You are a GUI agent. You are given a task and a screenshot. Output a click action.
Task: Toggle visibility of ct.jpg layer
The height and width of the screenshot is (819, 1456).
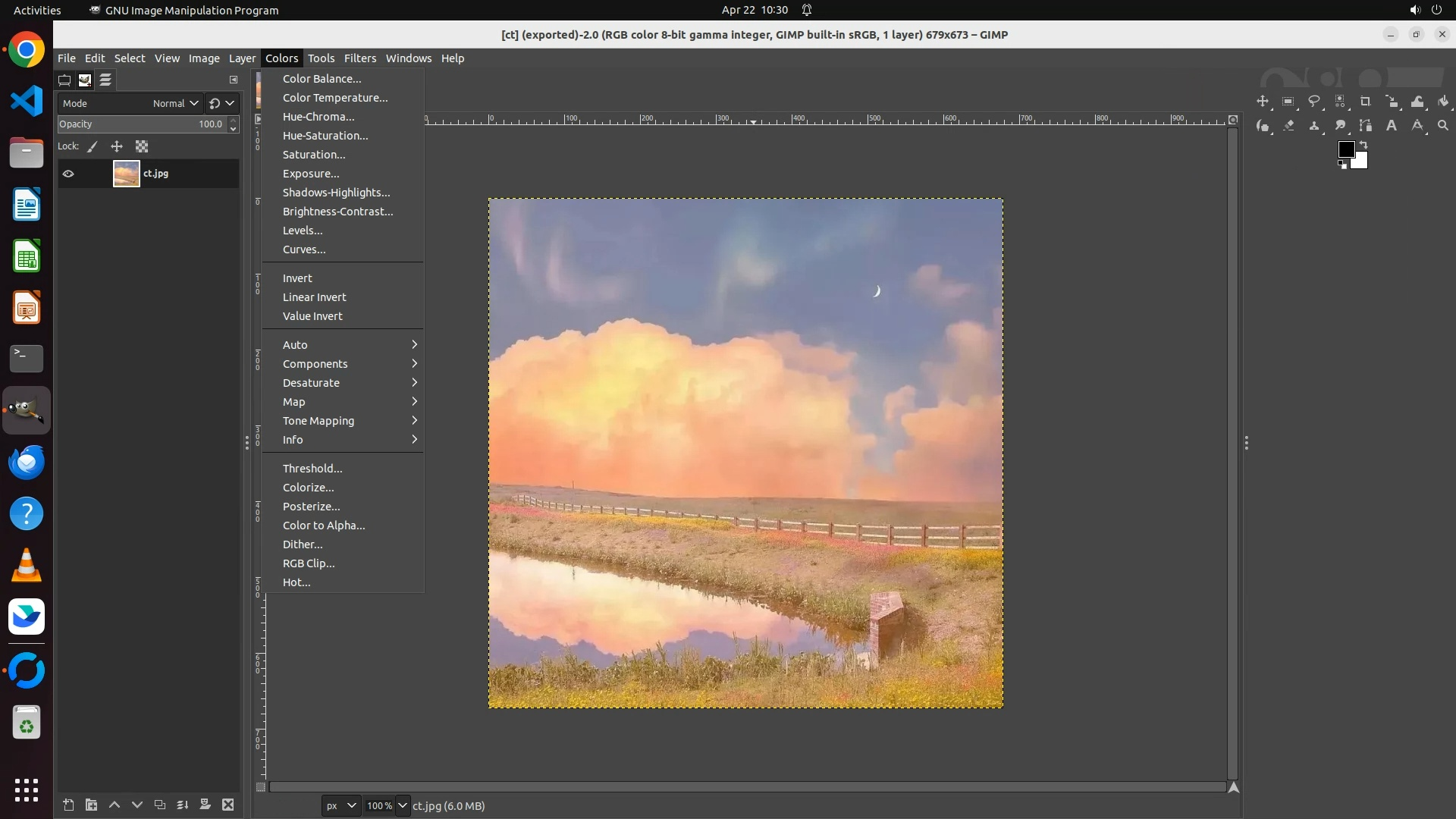(68, 174)
